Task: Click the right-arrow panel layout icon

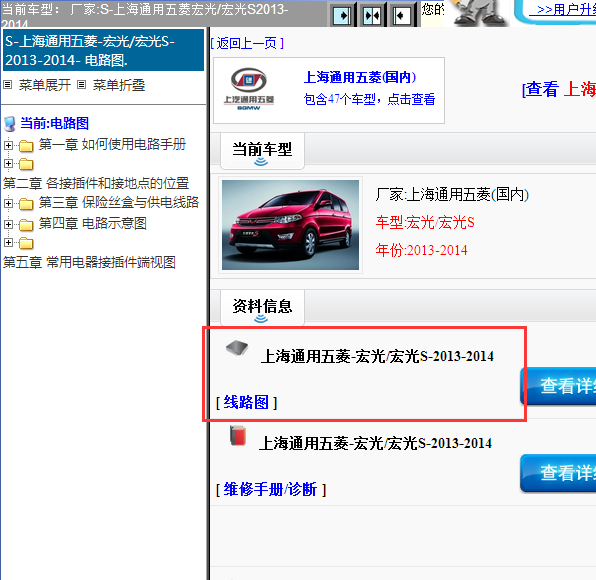Action: [x=342, y=16]
